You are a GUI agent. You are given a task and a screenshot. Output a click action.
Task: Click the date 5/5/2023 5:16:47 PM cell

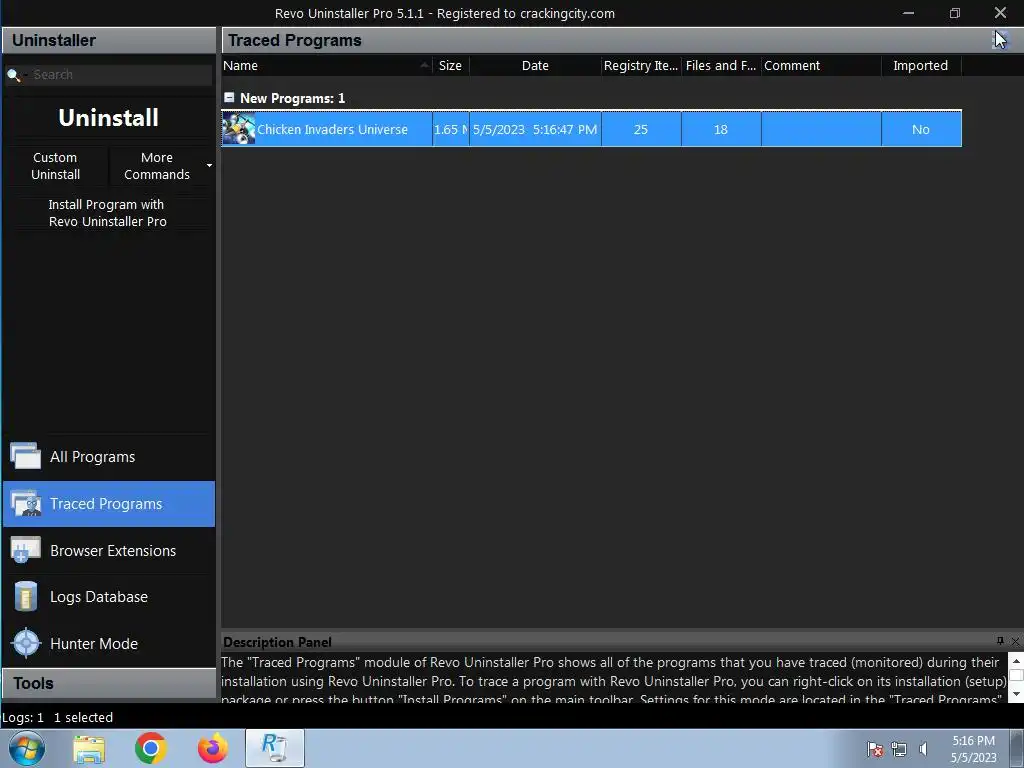(535, 129)
